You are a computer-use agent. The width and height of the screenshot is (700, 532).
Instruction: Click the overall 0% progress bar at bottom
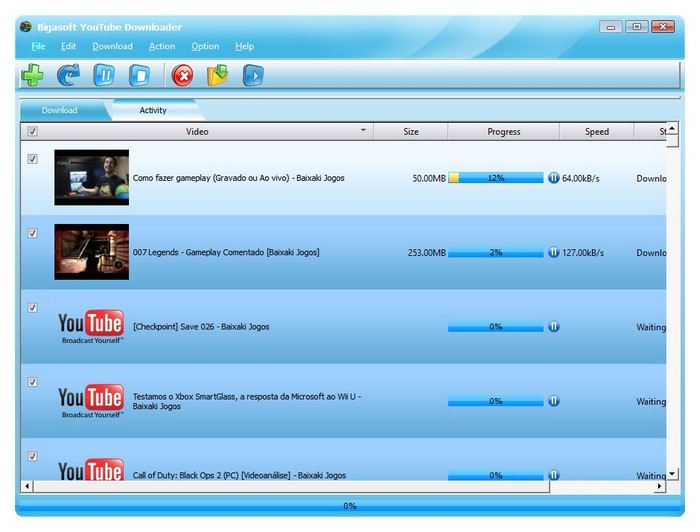350,506
